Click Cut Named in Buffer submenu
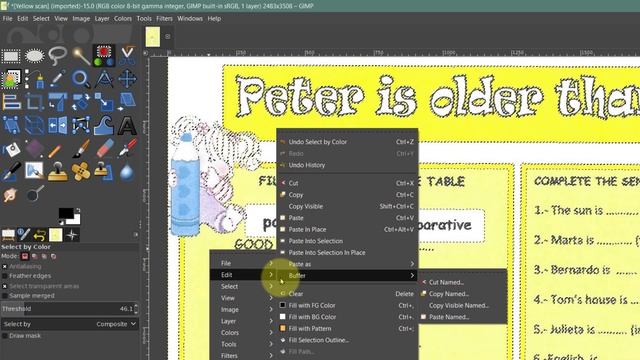Viewport: 640px width, 360px height. click(x=463, y=282)
